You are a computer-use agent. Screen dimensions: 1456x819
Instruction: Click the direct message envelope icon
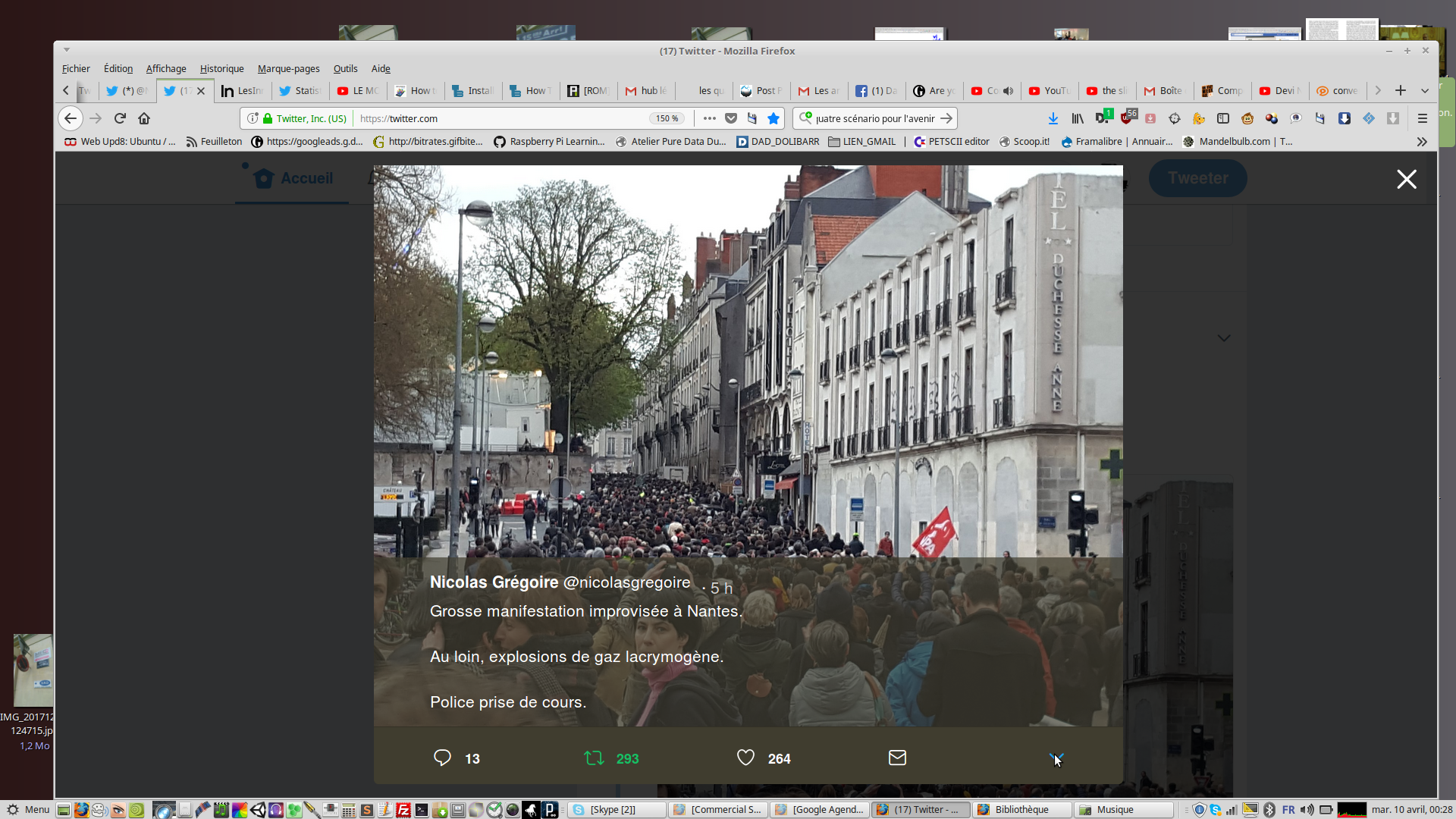point(897,758)
